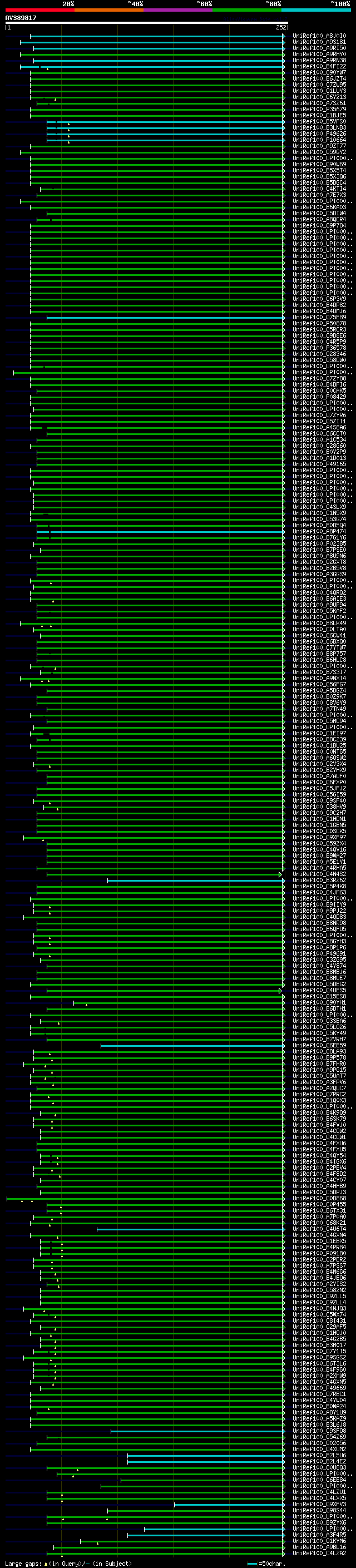
Task: Open hit UniRef100_Q0D868
Action: (x=319, y=1199)
